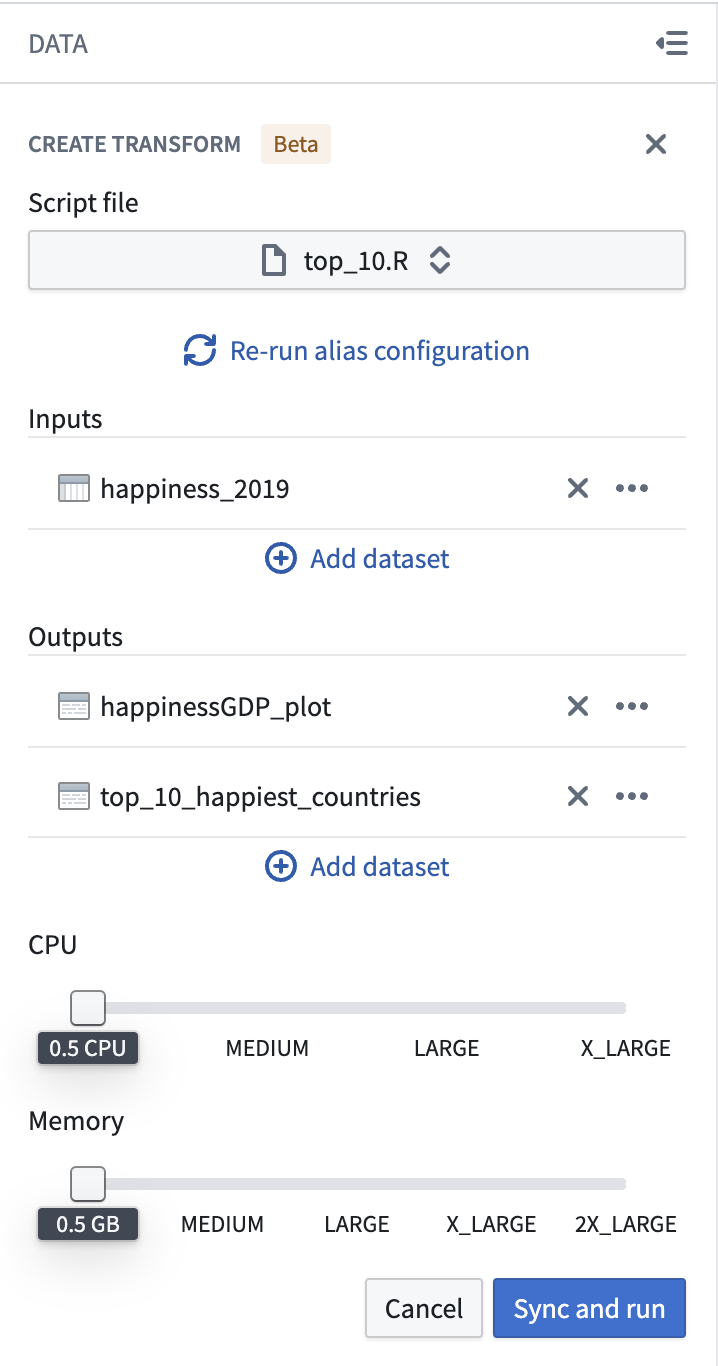Set Memory slider to X_LARGE

tap(491, 1184)
